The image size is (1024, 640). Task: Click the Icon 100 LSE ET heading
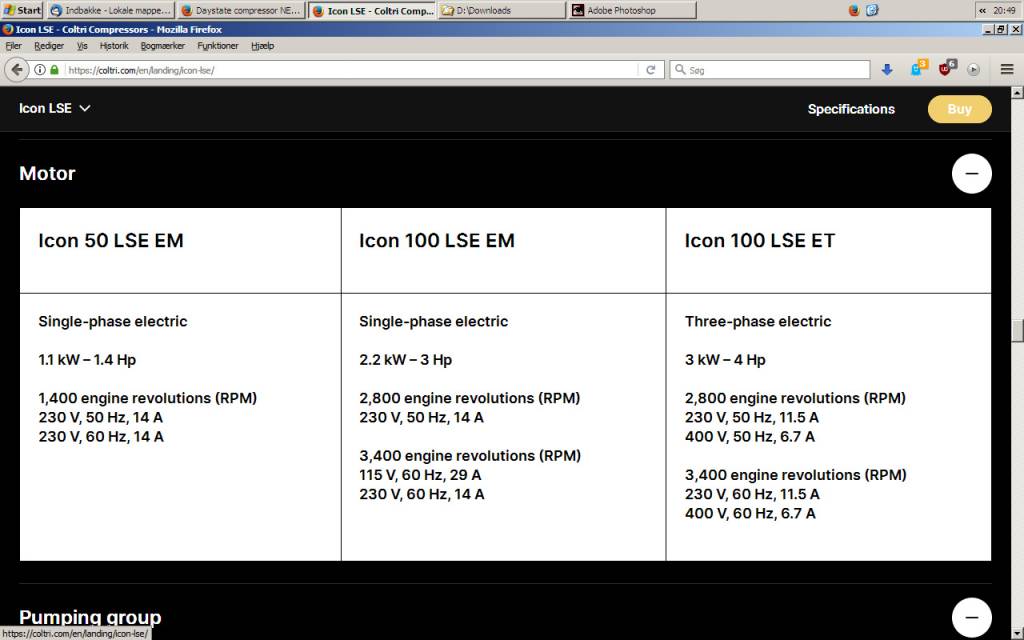pyautogui.click(x=760, y=240)
